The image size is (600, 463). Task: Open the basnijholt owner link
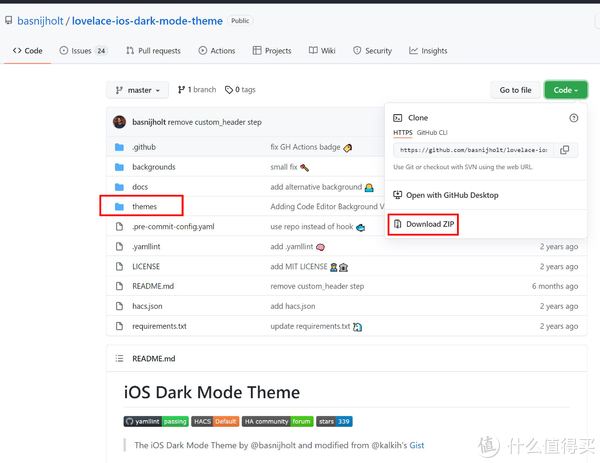40,21
